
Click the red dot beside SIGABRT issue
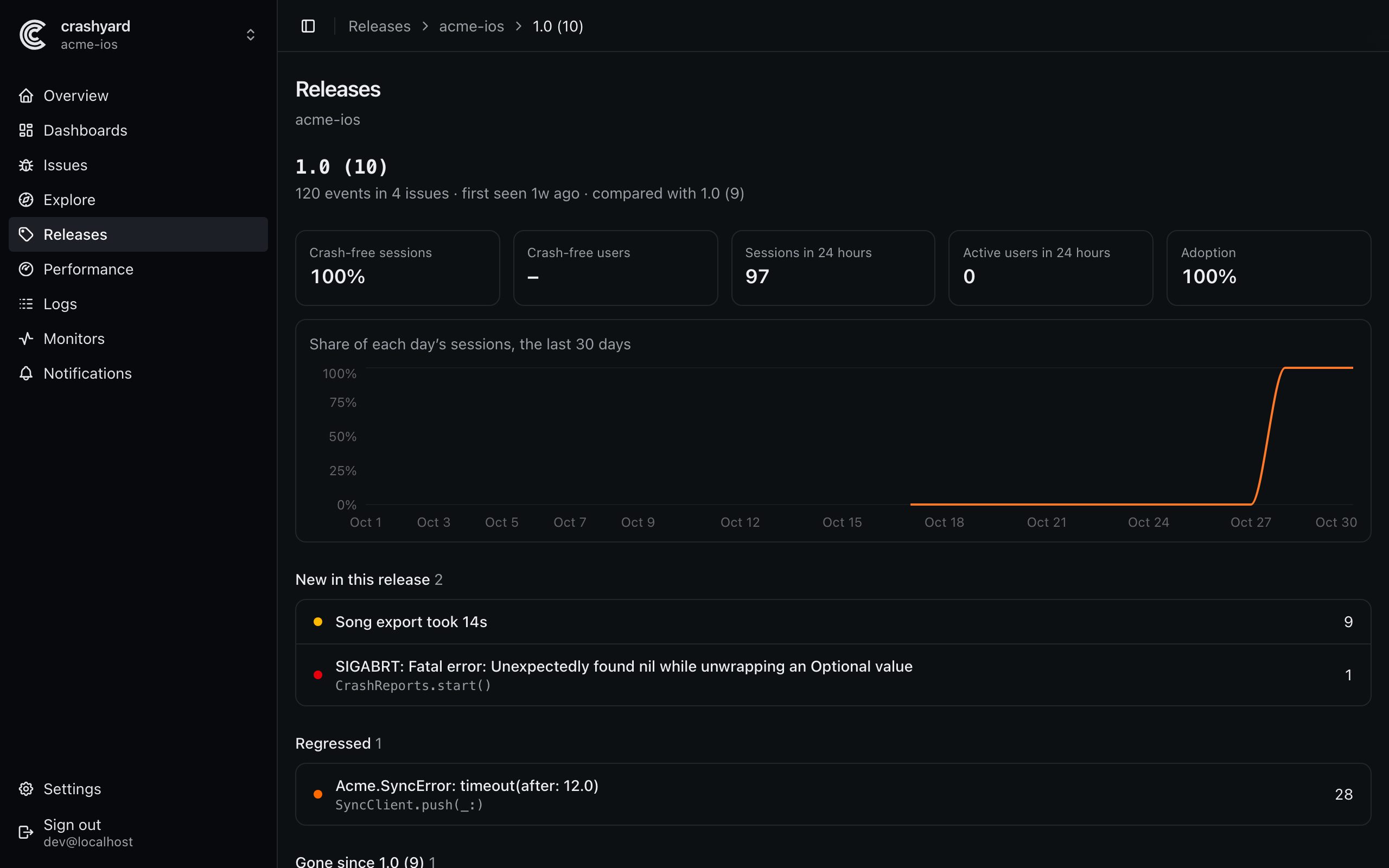(318, 675)
